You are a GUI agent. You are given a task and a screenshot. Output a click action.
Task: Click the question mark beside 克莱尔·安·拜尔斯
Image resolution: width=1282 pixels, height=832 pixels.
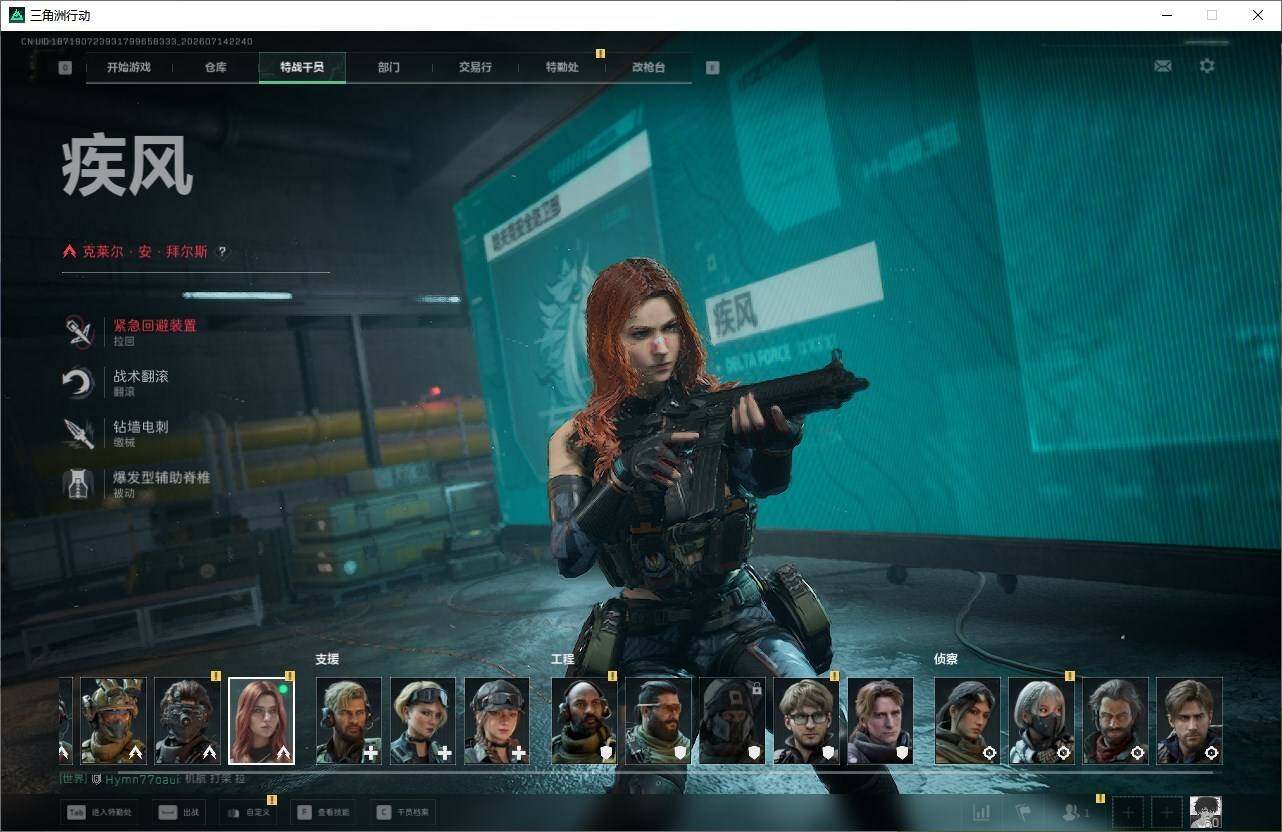tap(222, 252)
